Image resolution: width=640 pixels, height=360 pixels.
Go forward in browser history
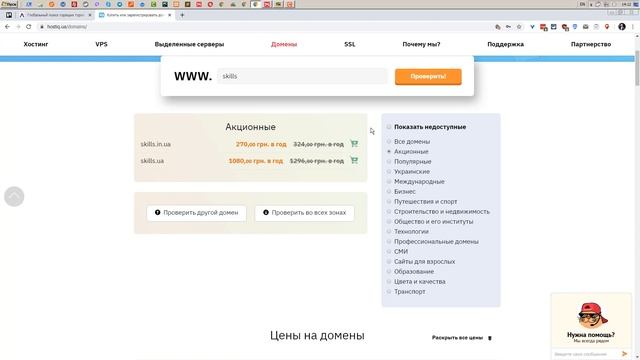click(x=18, y=27)
